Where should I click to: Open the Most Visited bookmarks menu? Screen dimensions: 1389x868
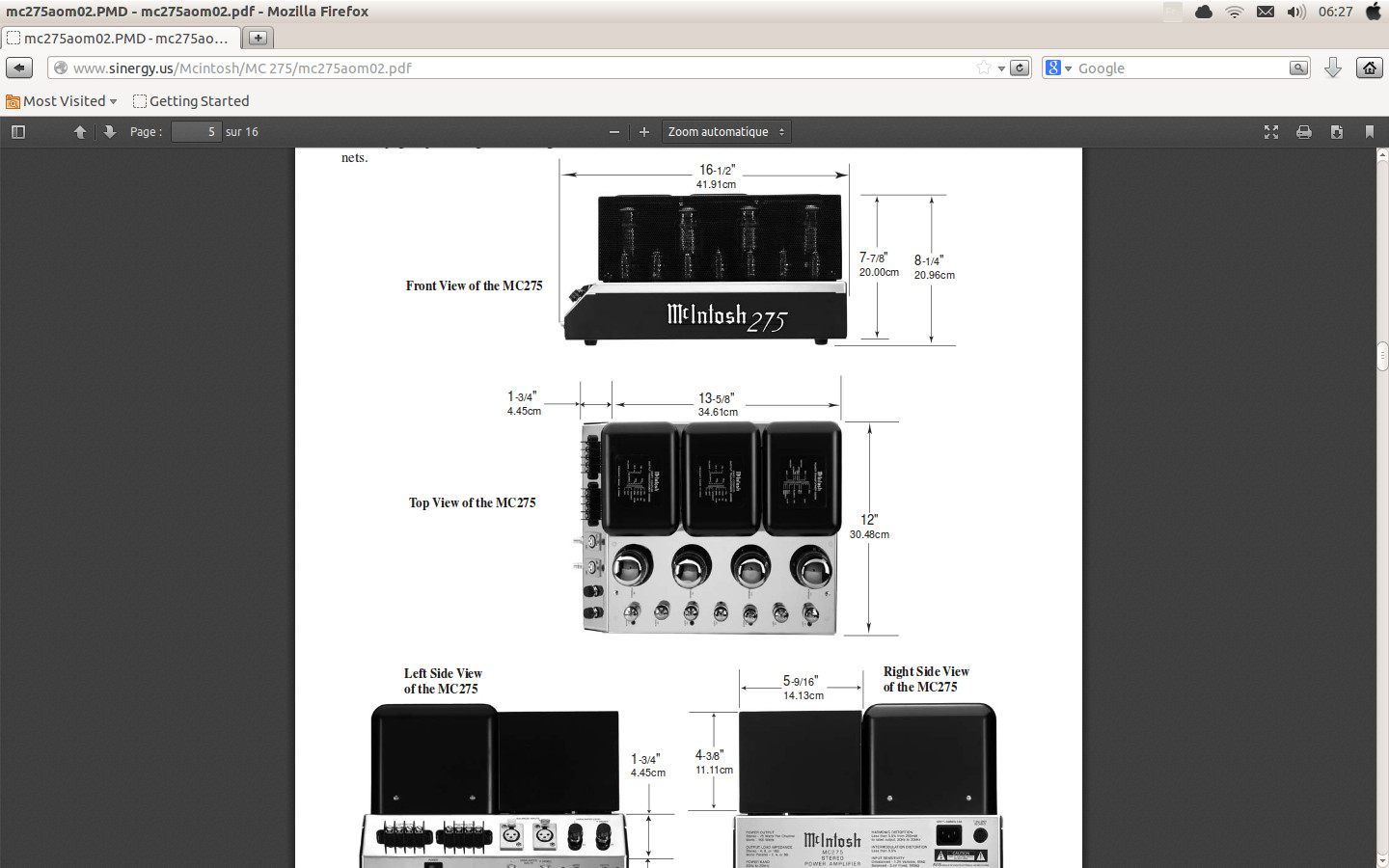[x=62, y=101]
